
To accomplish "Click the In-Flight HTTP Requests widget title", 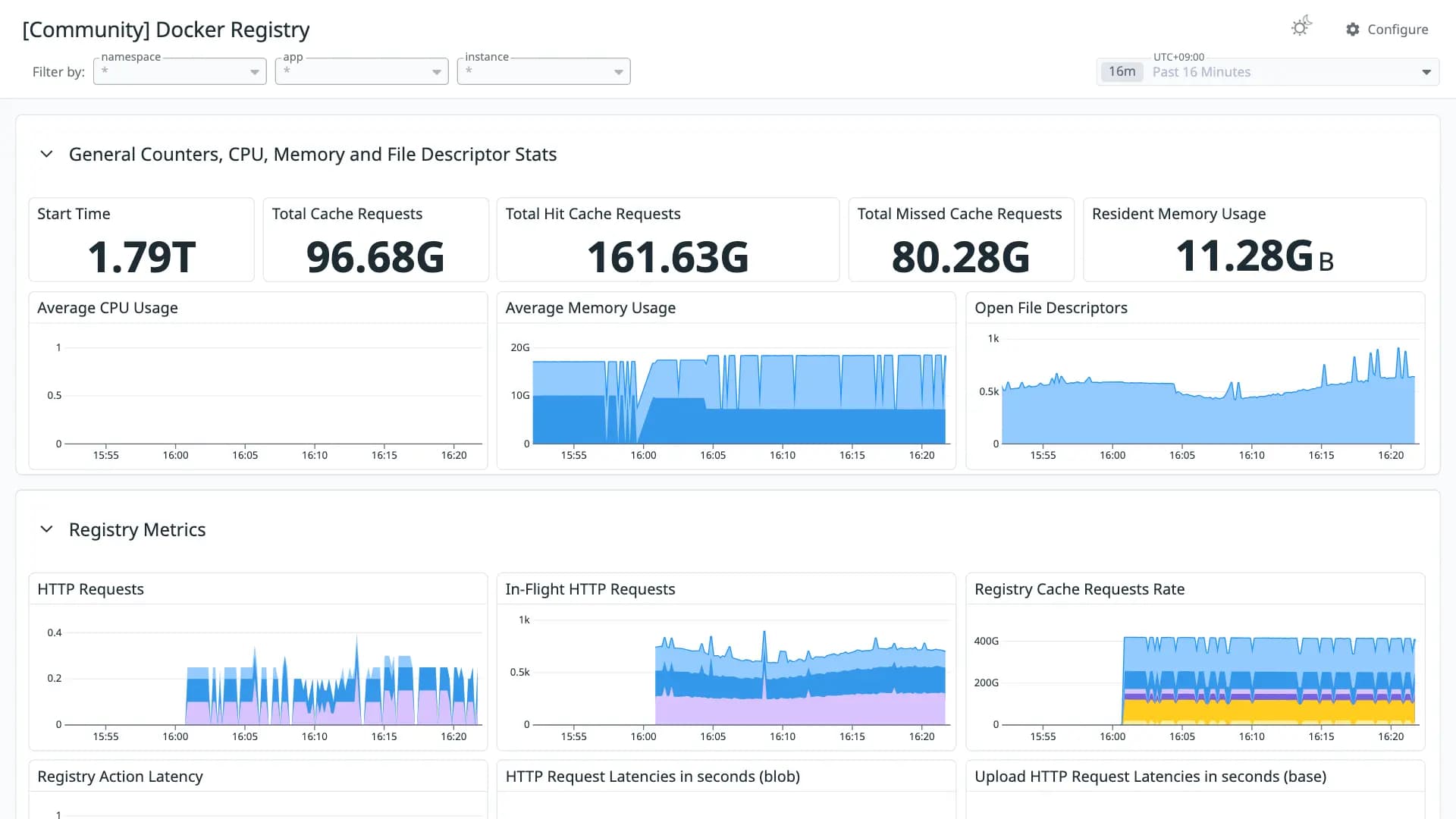I will [x=590, y=589].
